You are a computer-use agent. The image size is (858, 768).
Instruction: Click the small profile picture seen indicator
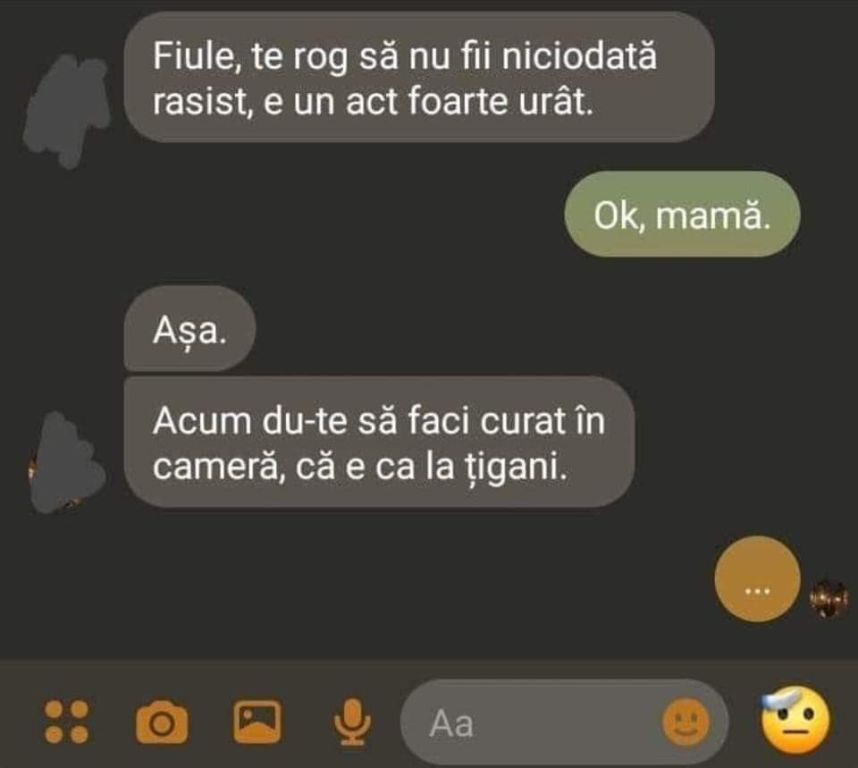tap(828, 598)
